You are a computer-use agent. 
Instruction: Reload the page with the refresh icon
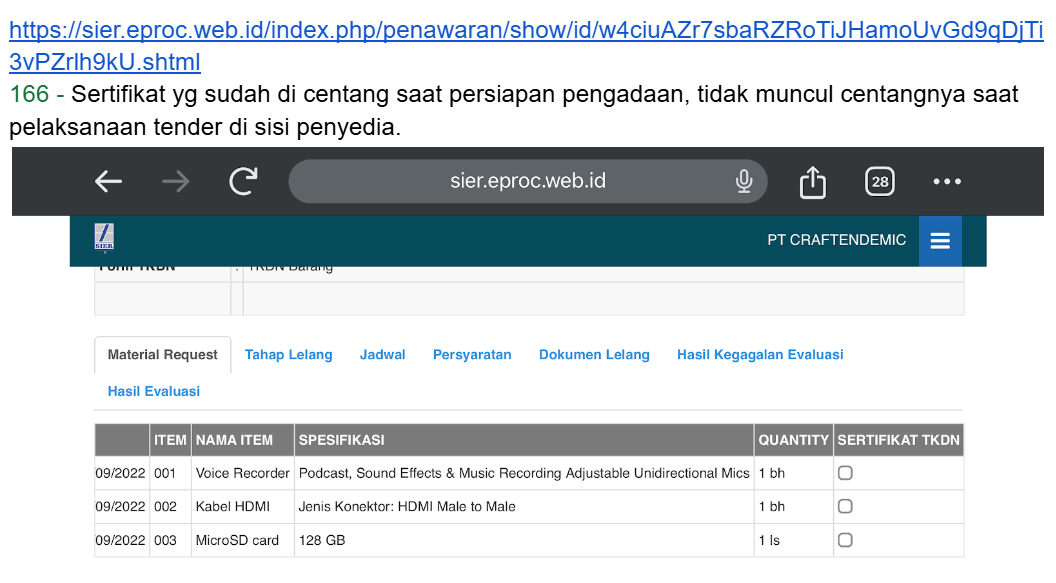coord(243,181)
